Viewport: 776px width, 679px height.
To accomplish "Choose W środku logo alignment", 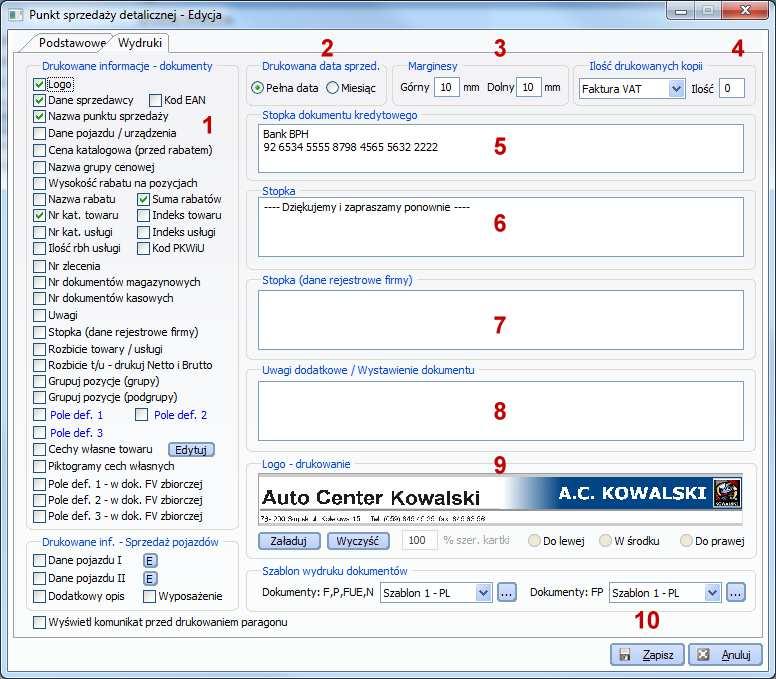I will tap(605, 540).
